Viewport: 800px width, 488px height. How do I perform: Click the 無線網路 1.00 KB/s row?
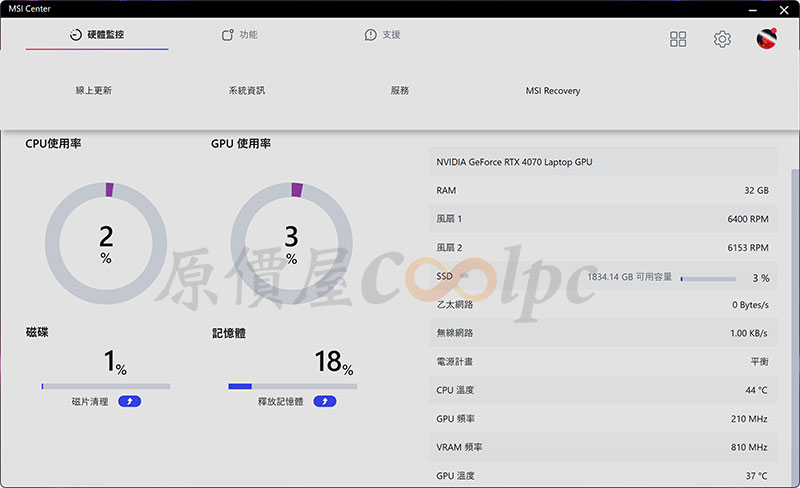(x=603, y=333)
